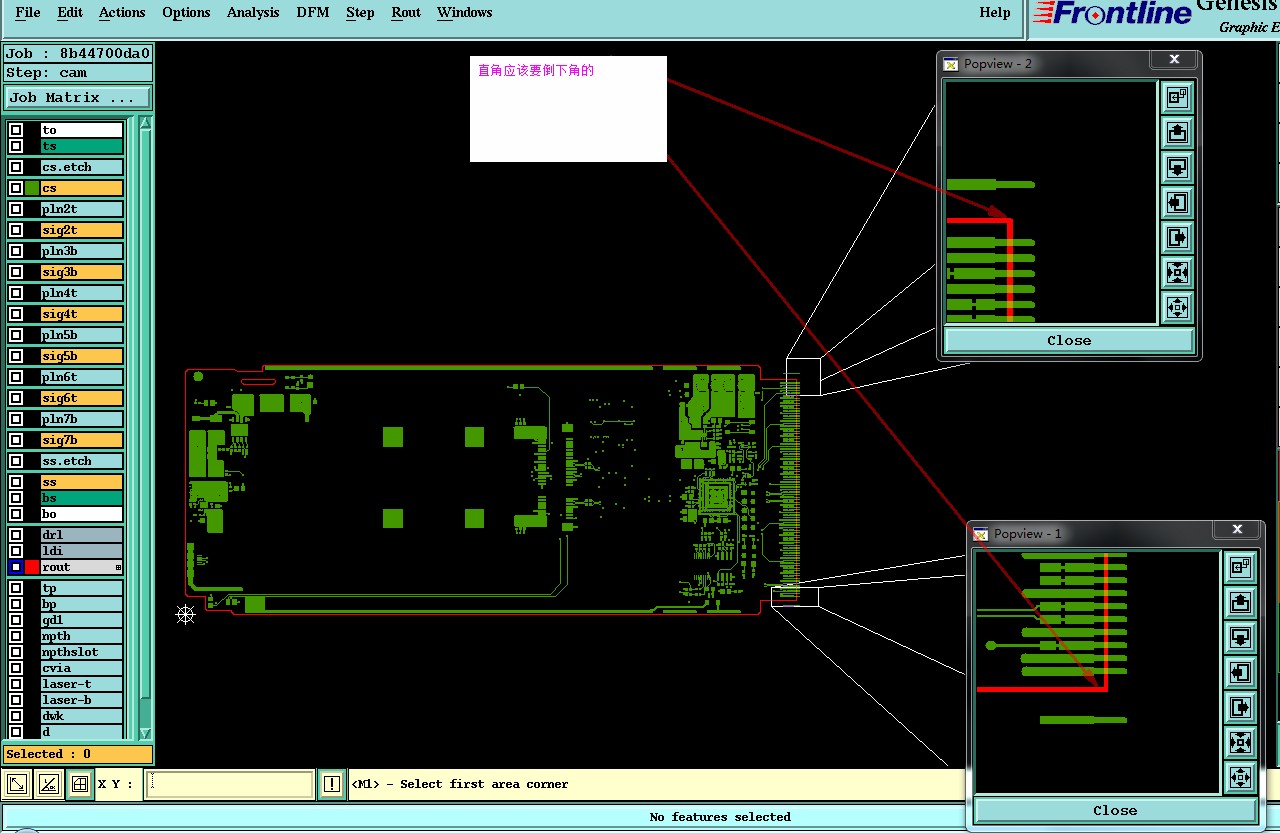The width and height of the screenshot is (1280, 833).
Task: Click the Popview - 2 title bar icon
Action: pos(951,63)
